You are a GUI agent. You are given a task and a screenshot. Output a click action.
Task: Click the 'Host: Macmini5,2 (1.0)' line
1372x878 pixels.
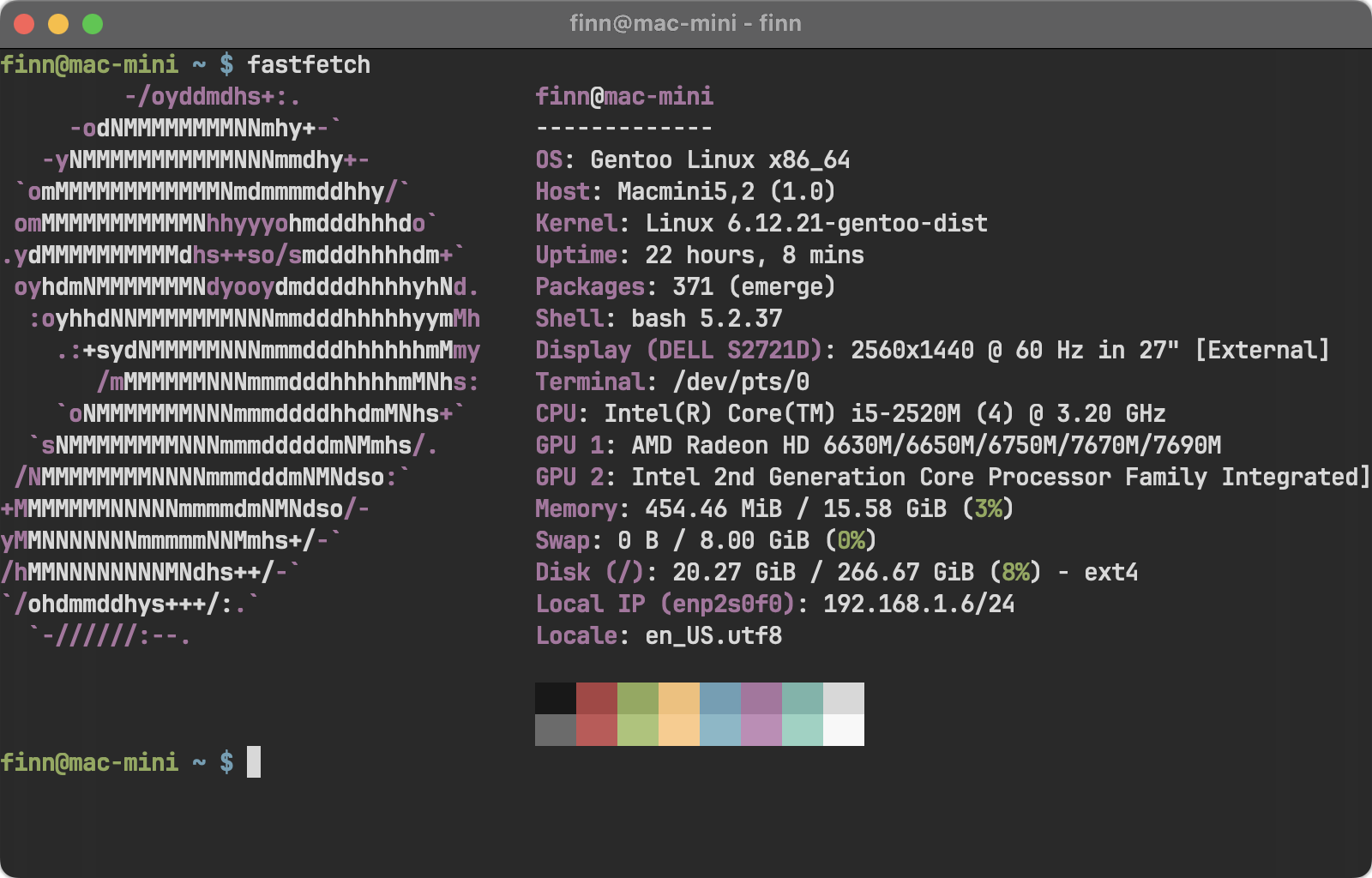[686, 191]
